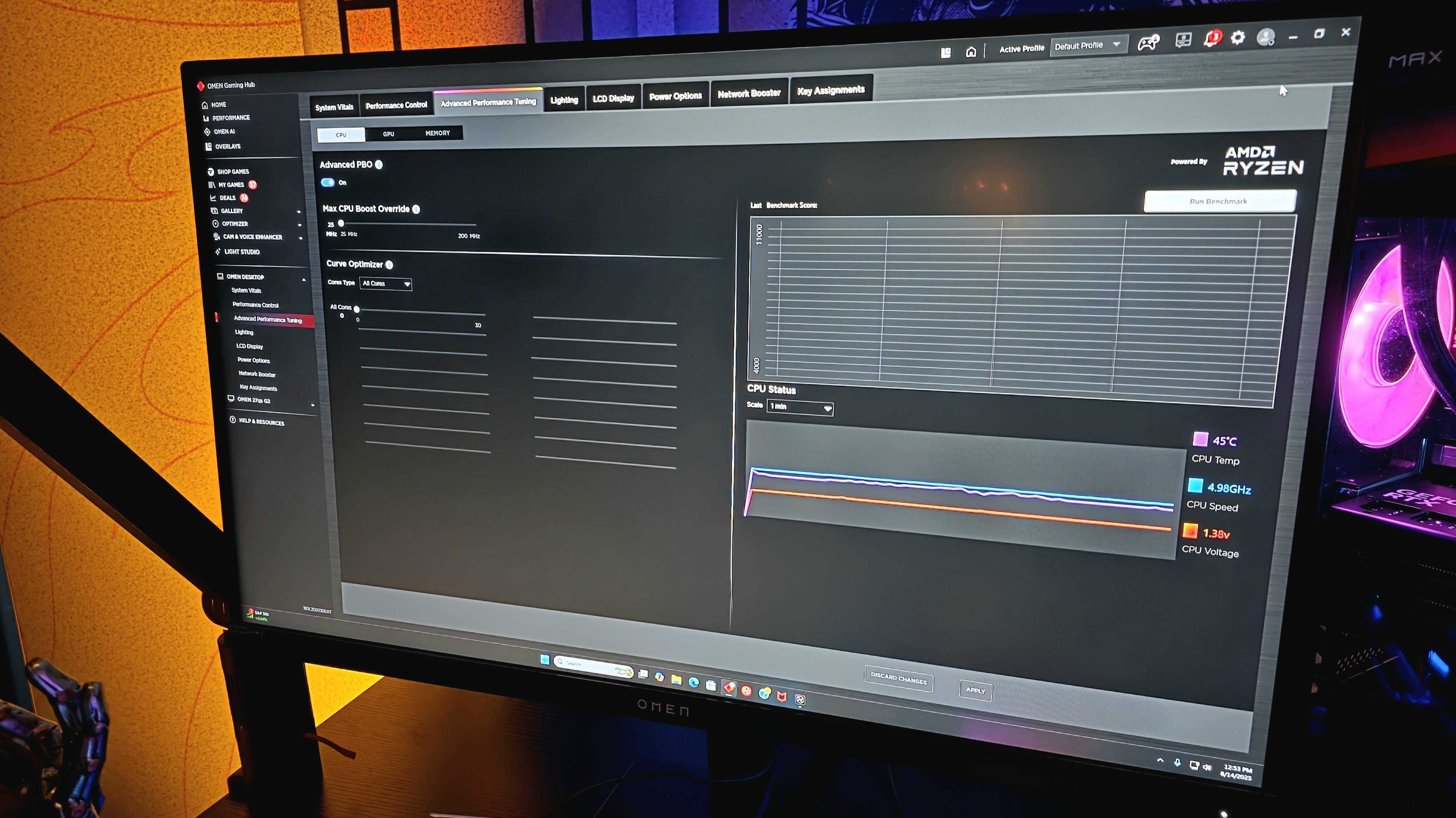Launch Microsoft Edge from the taskbar
The width and height of the screenshot is (1456, 818).
pos(693,682)
